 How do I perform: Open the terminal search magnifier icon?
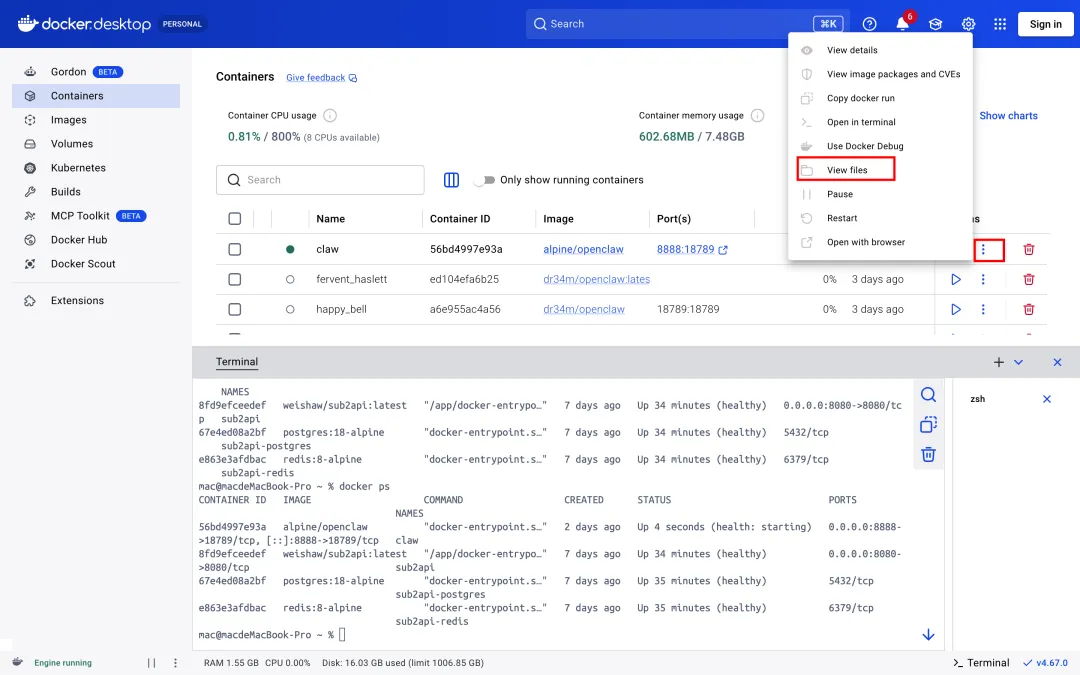pyautogui.click(x=928, y=395)
